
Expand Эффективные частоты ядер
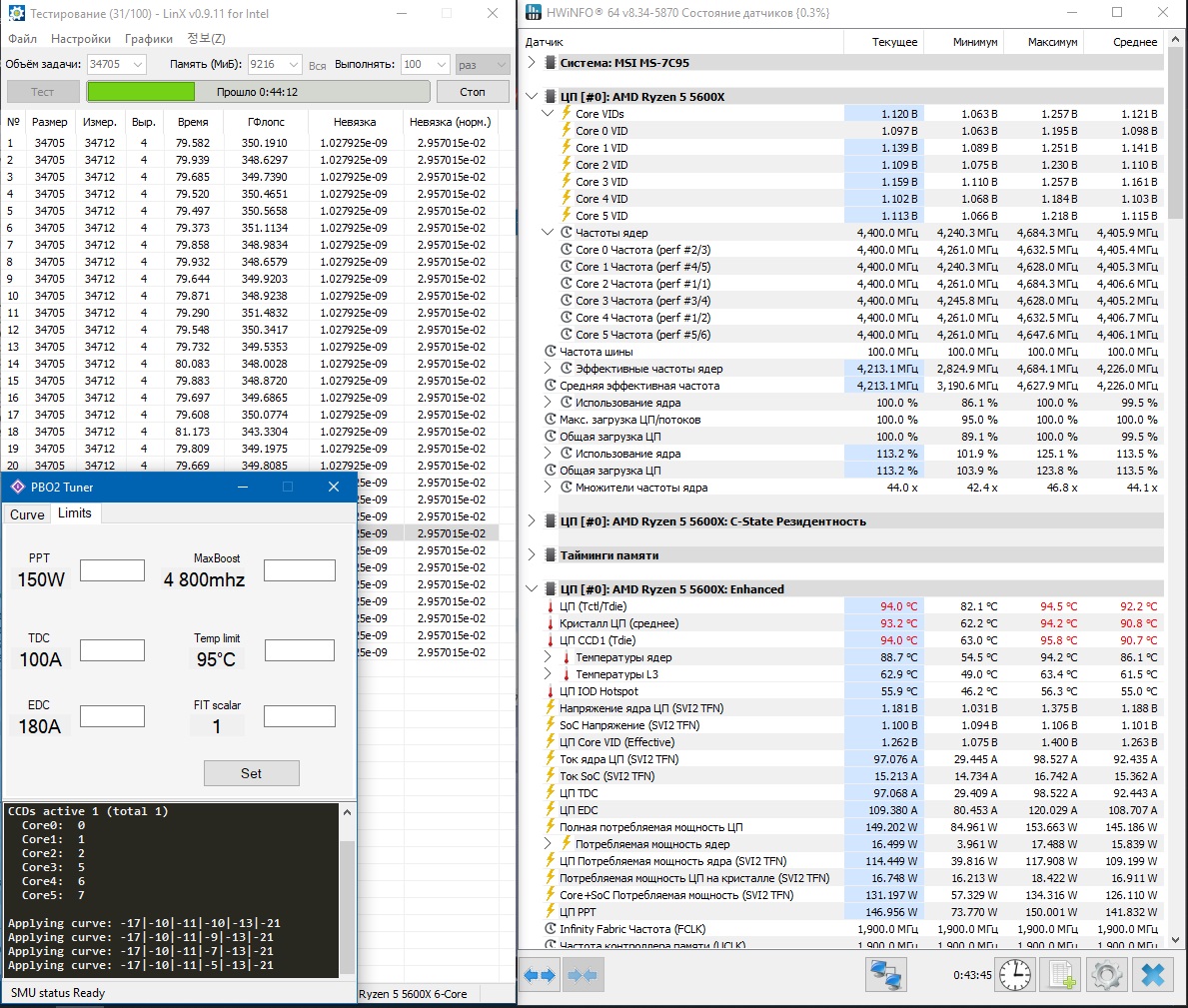(547, 368)
